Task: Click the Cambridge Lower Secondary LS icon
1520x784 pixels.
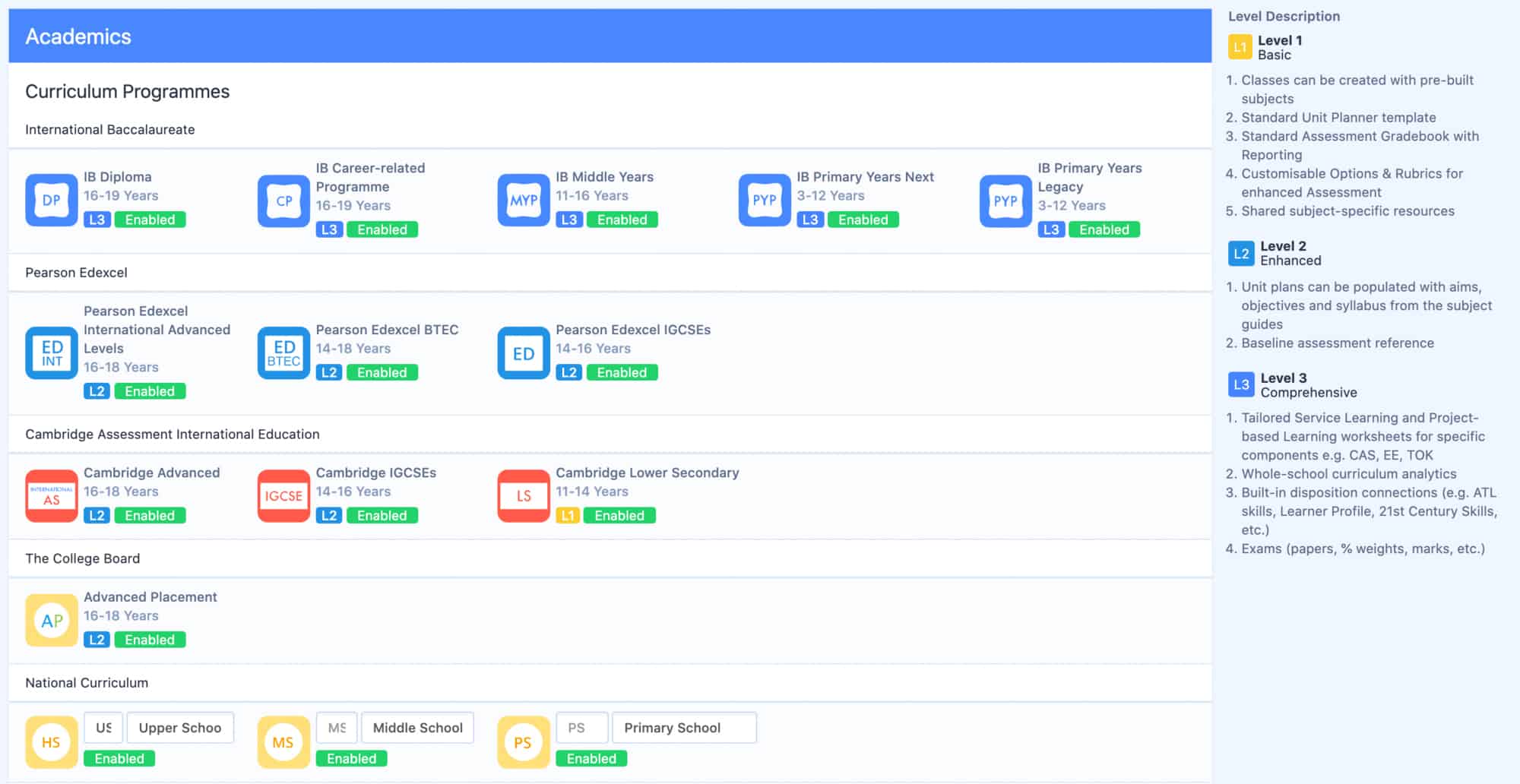Action: (524, 496)
